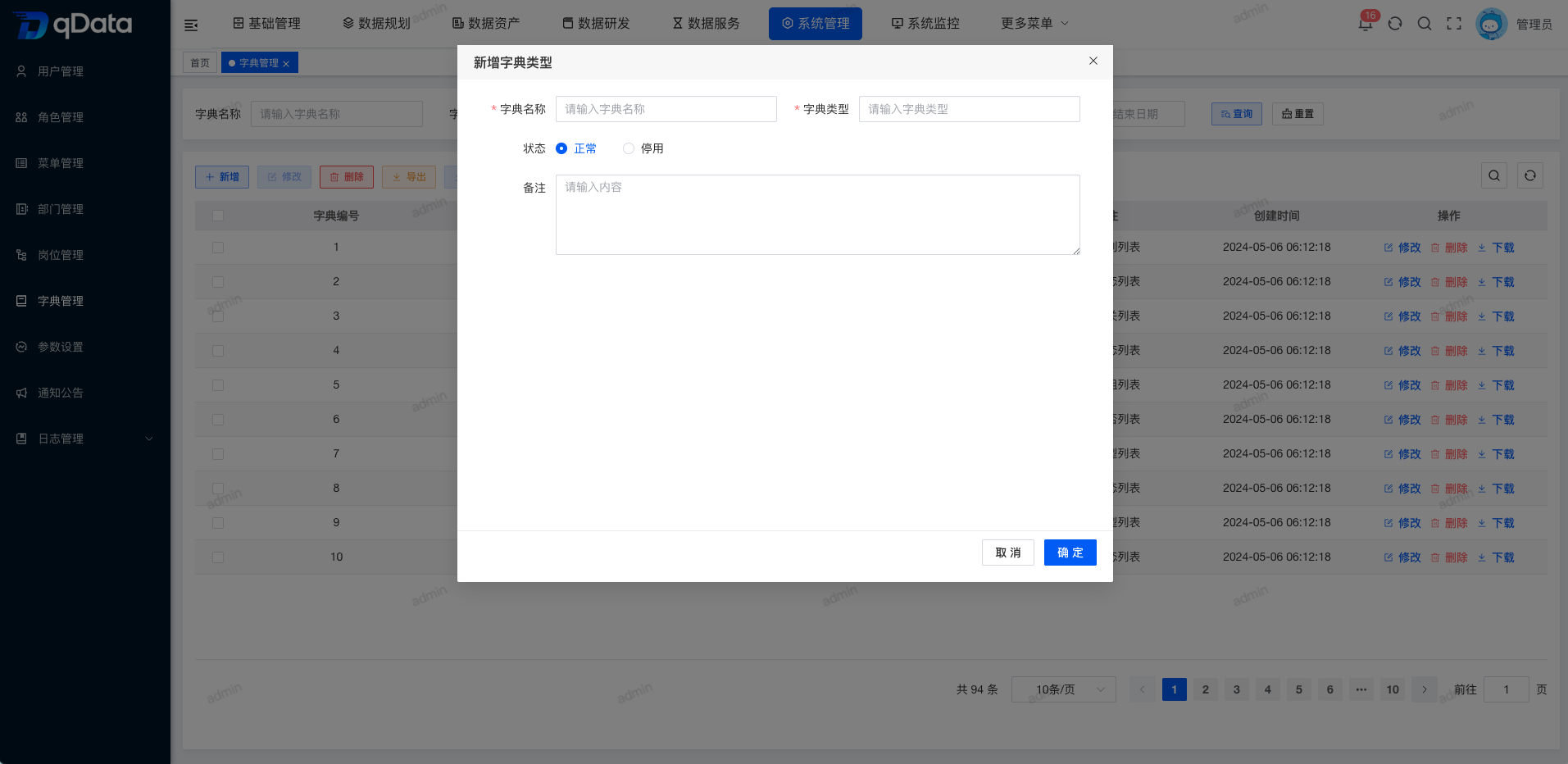Open 字典管理 in the sidebar
The width and height of the screenshot is (1568, 764).
tap(61, 301)
